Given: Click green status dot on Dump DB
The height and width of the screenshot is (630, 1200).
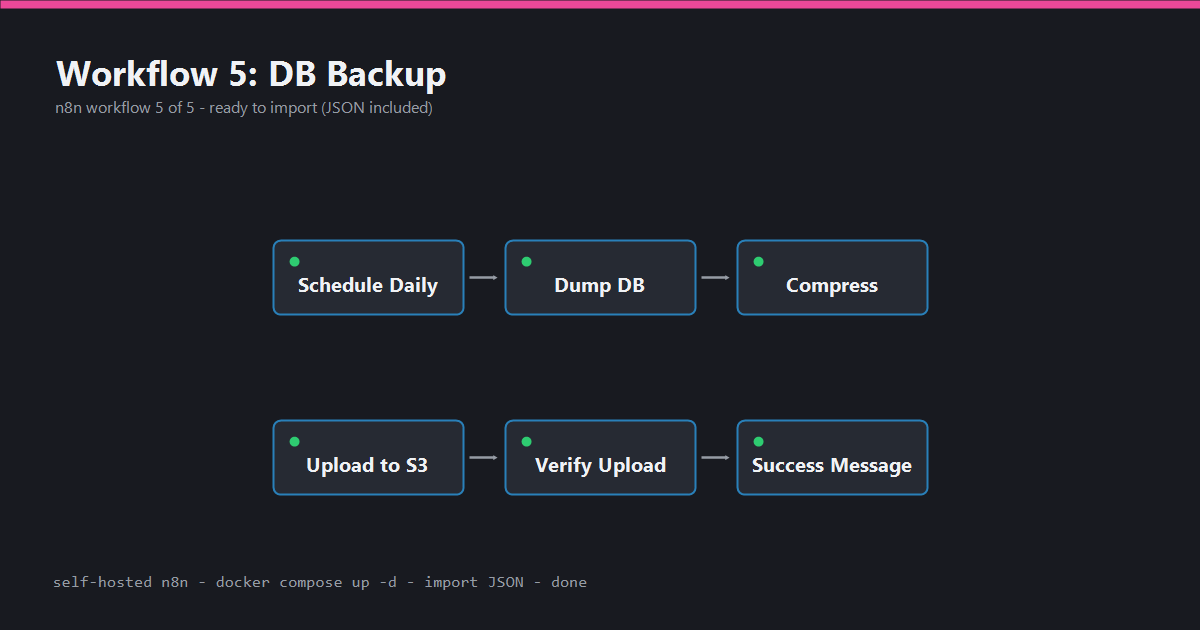Looking at the screenshot, I should click(x=526, y=261).
